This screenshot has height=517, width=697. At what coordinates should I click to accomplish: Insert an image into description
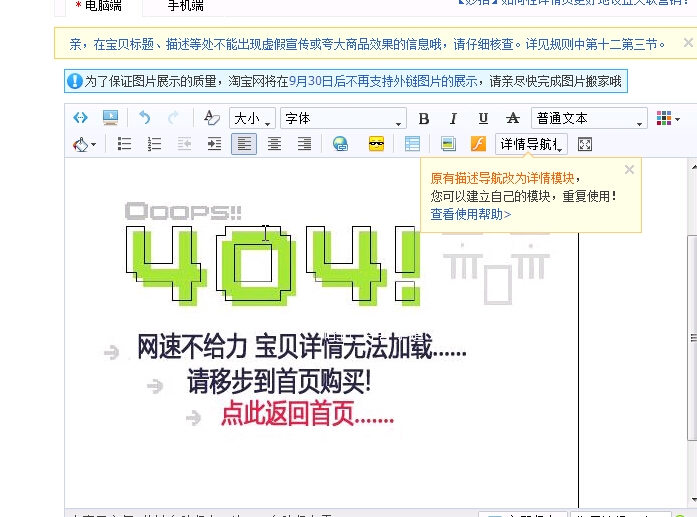[448, 144]
